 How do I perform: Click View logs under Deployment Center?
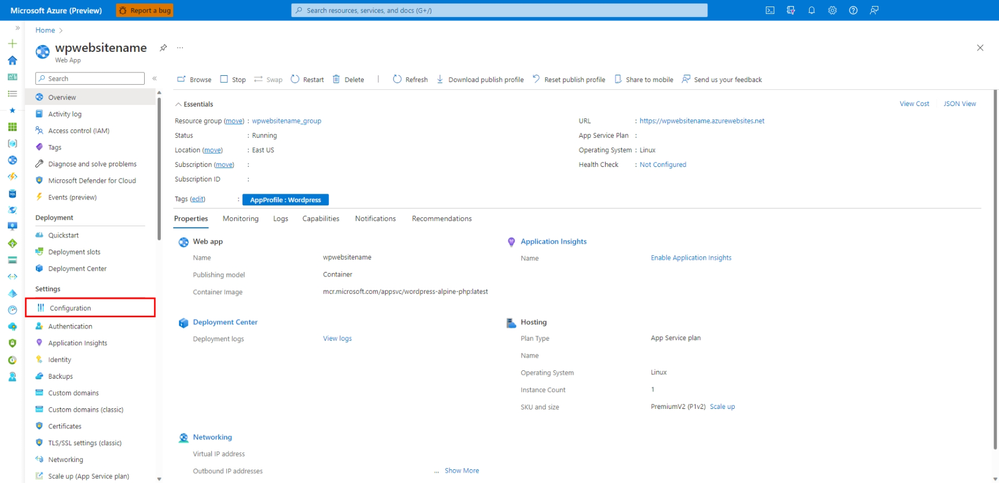337,338
